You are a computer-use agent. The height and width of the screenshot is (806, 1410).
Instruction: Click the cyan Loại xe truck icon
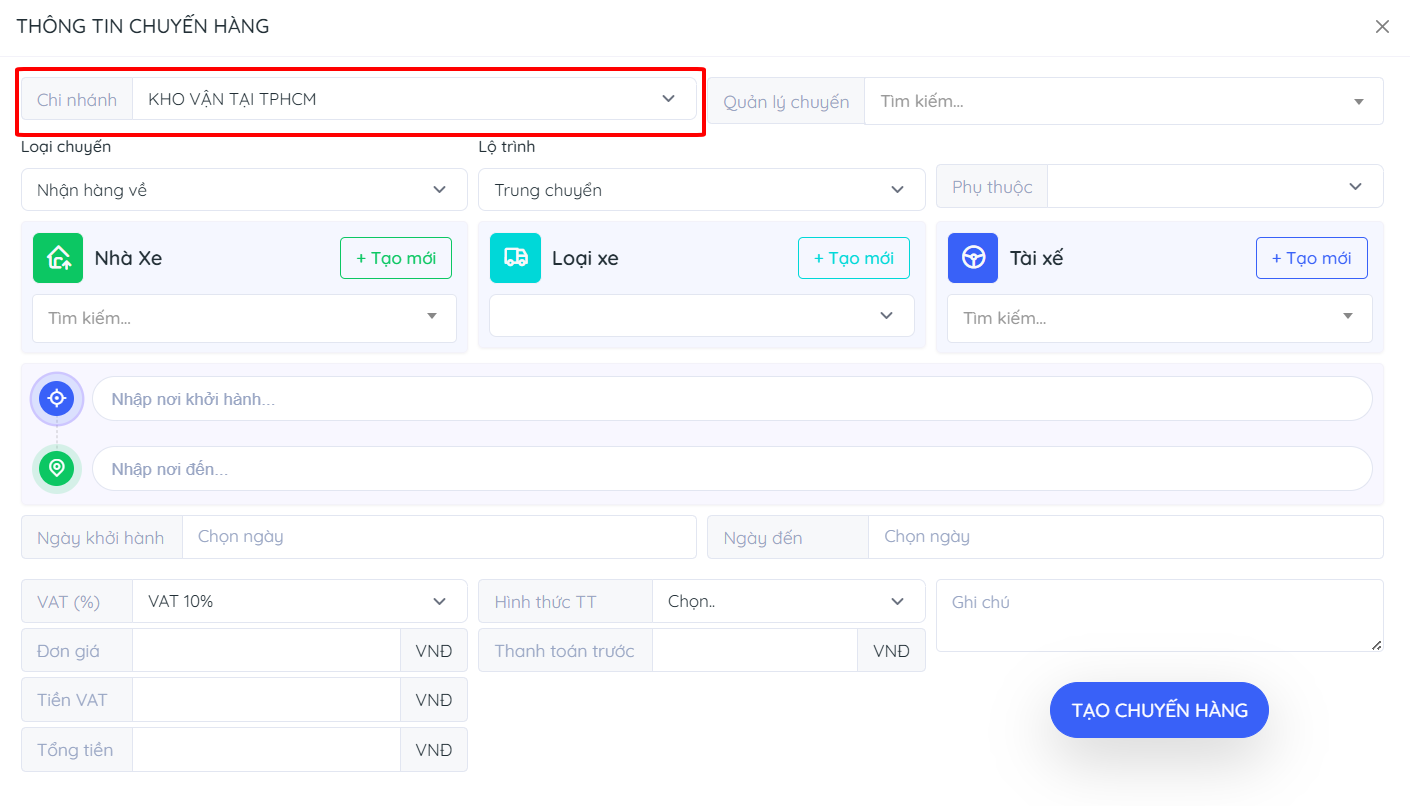[515, 258]
